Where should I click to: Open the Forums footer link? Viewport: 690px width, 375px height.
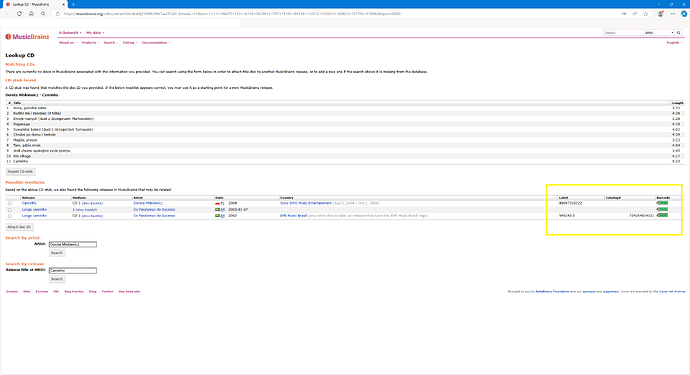click(42, 291)
